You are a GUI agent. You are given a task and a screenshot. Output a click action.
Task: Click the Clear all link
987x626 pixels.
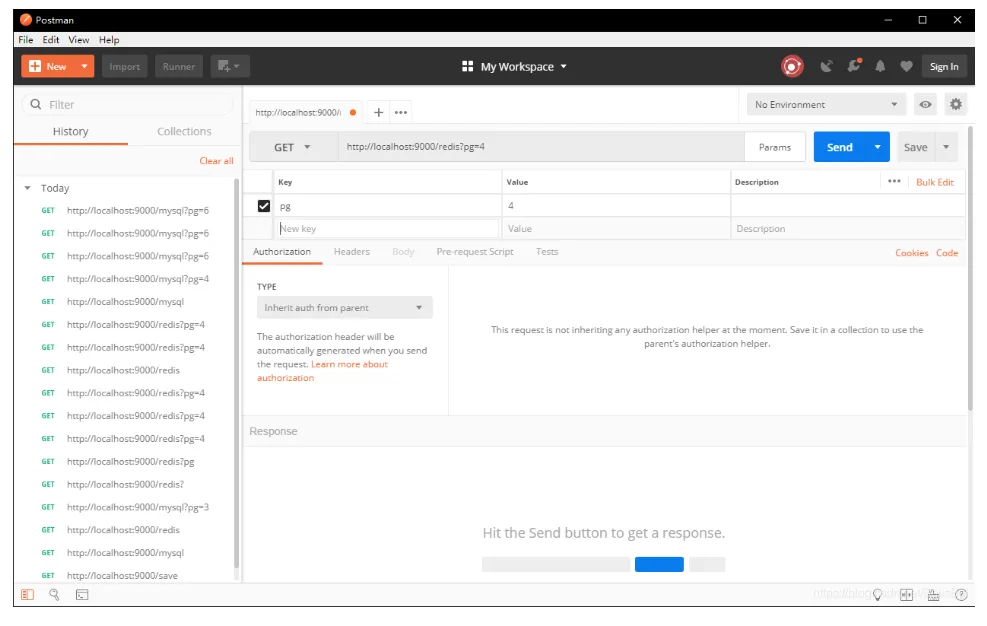216,161
